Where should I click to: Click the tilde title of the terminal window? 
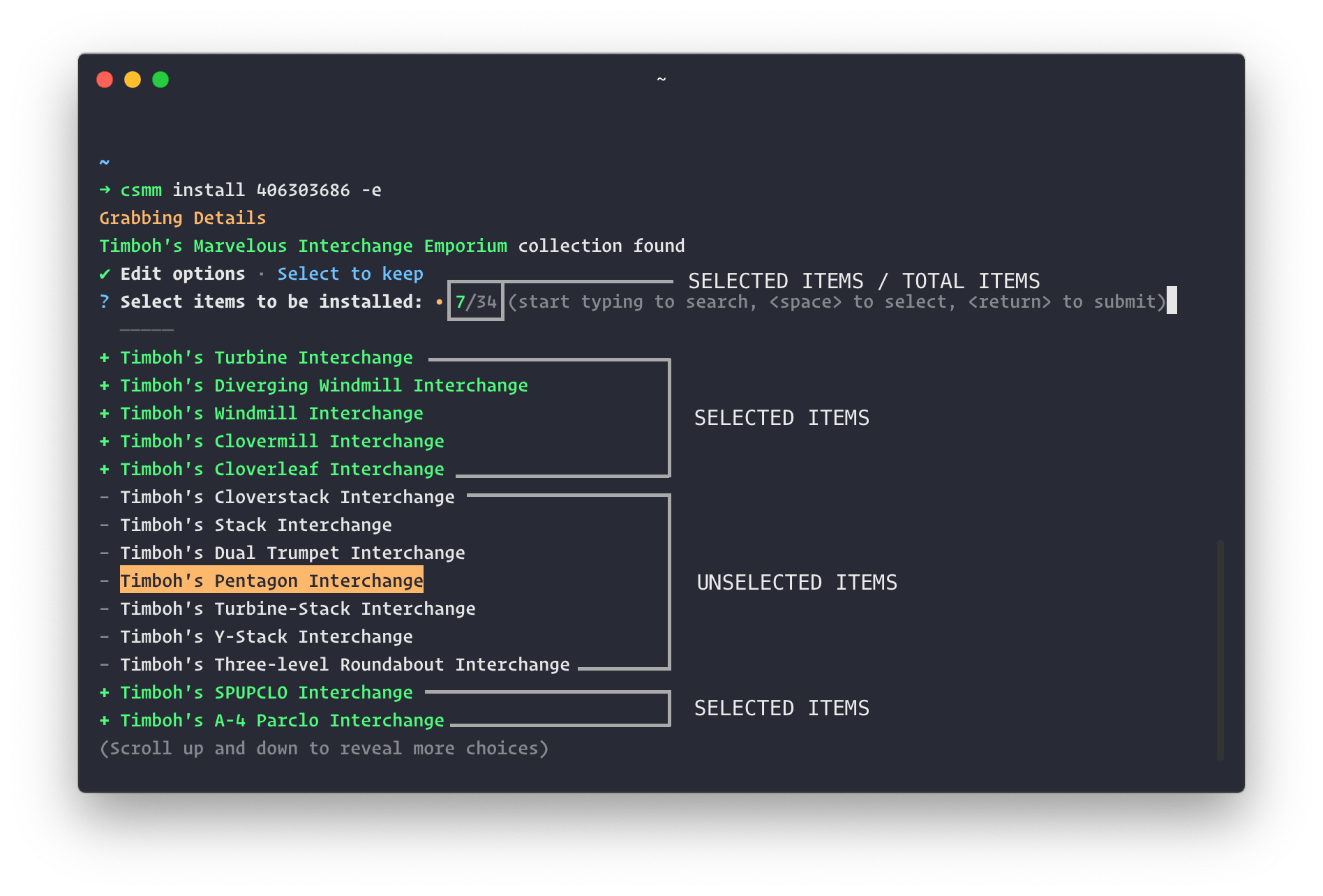661,80
